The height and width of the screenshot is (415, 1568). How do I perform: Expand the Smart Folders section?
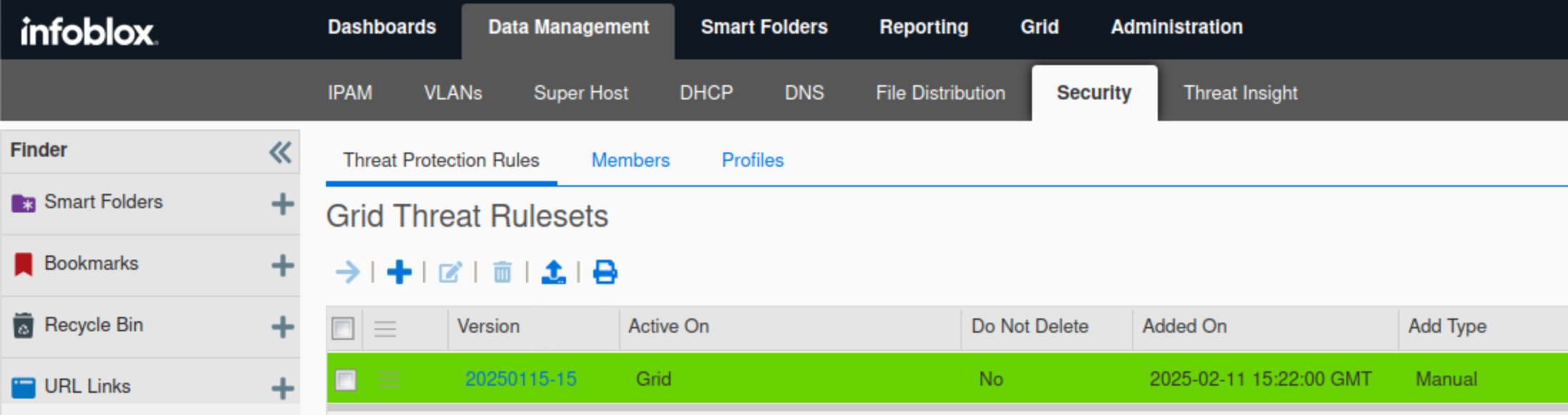[x=283, y=204]
